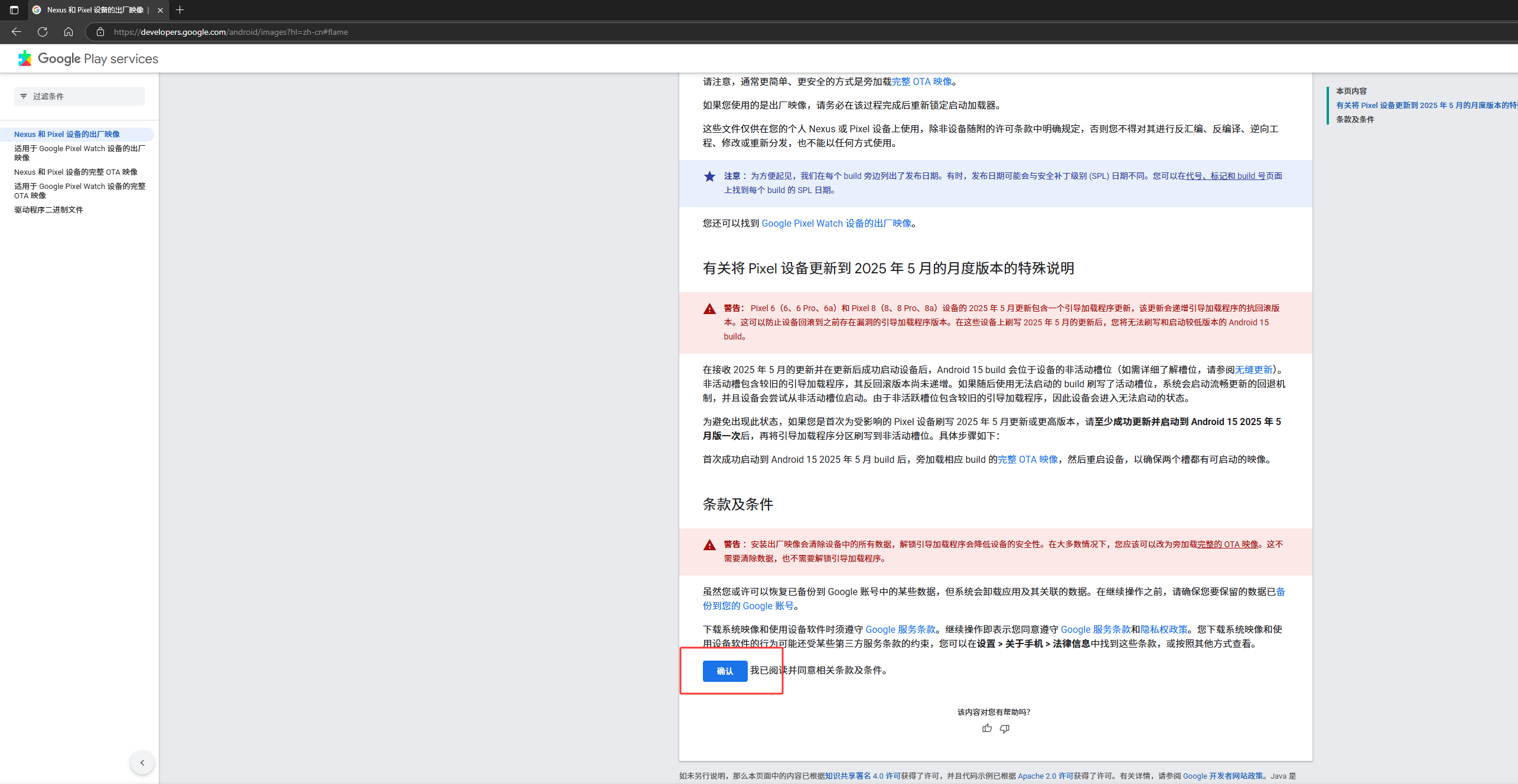Go to browser home icon

click(x=69, y=32)
